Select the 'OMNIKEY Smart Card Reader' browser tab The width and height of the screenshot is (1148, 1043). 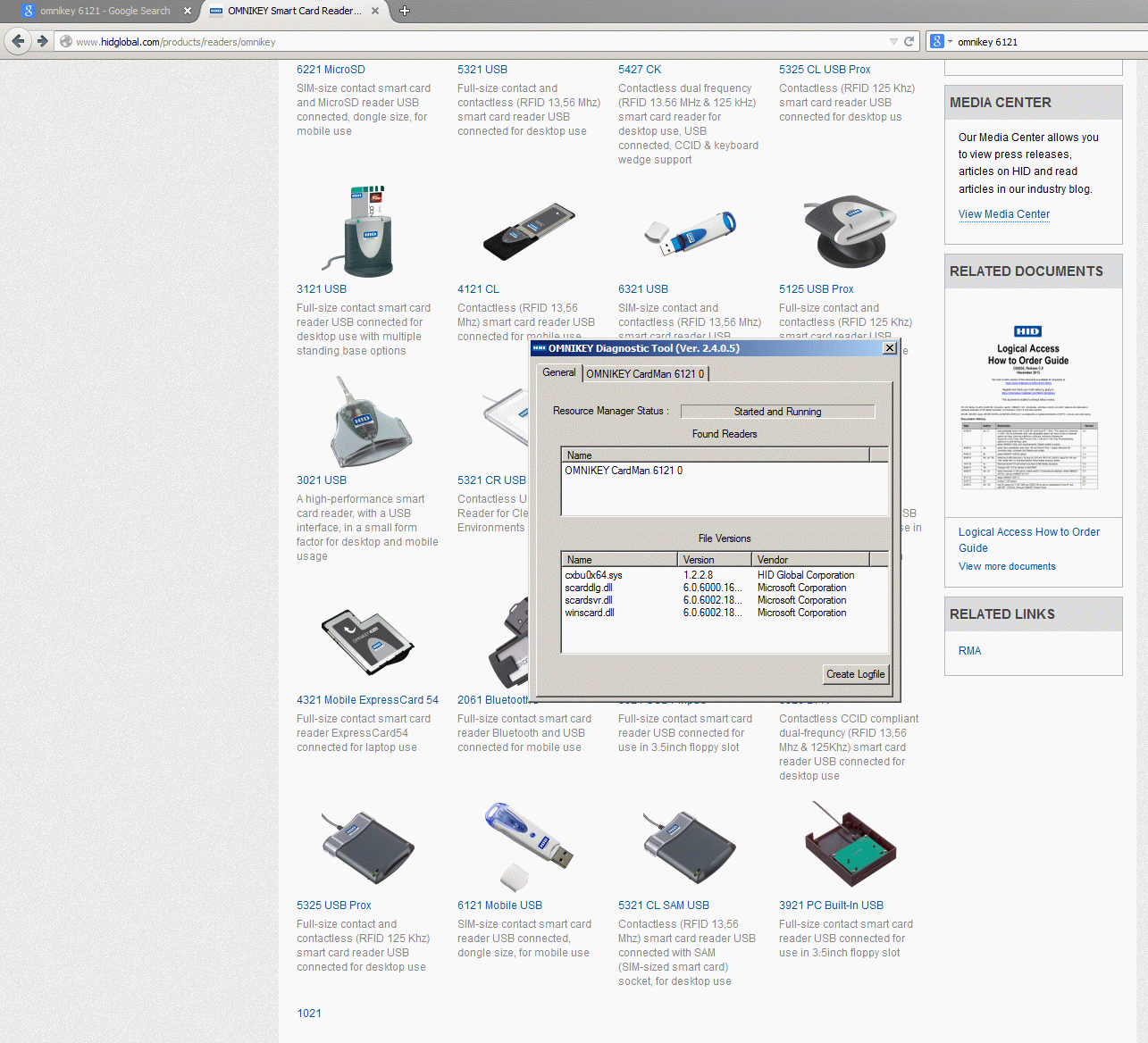pyautogui.click(x=295, y=11)
